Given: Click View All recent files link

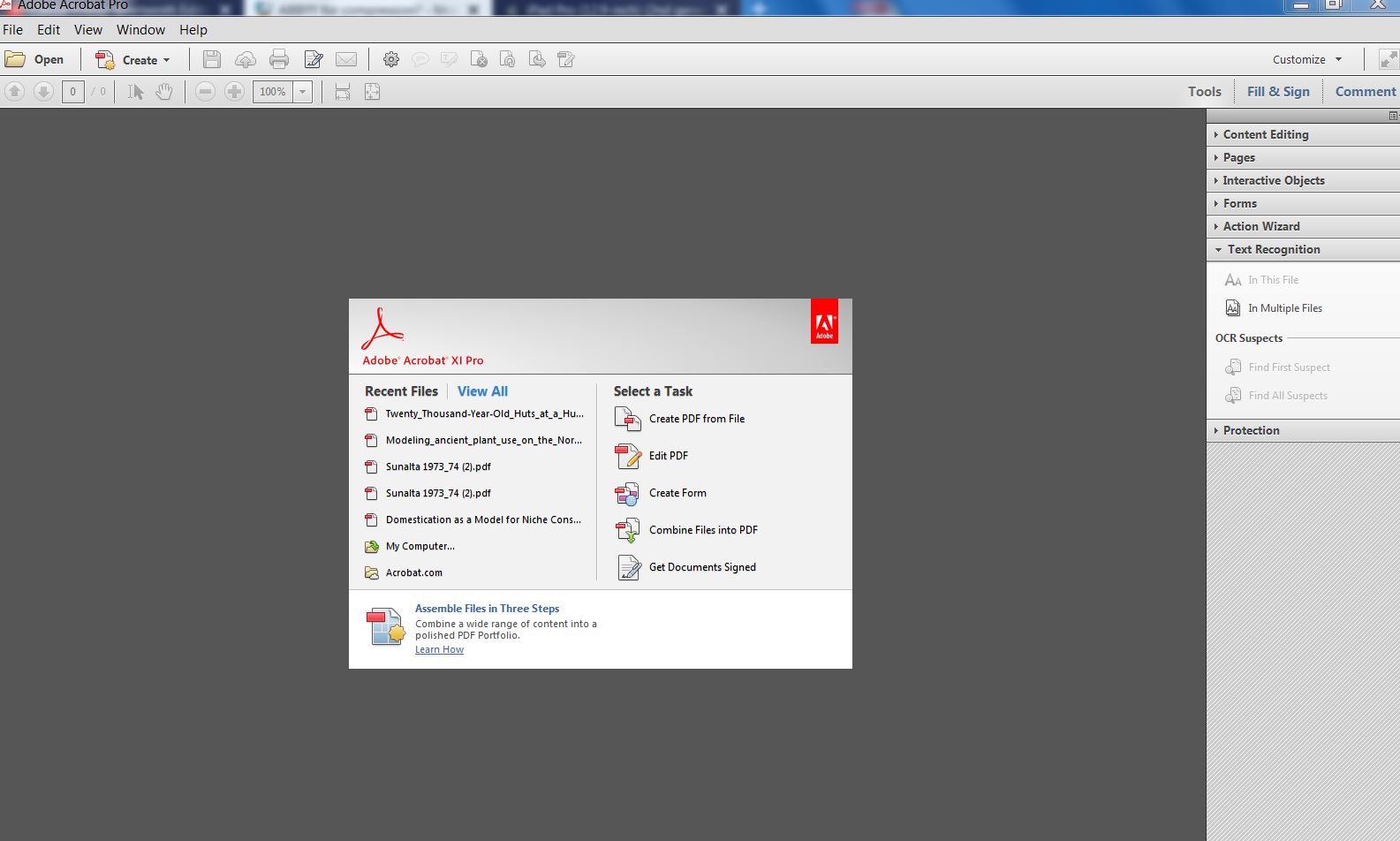Looking at the screenshot, I should tap(482, 391).
